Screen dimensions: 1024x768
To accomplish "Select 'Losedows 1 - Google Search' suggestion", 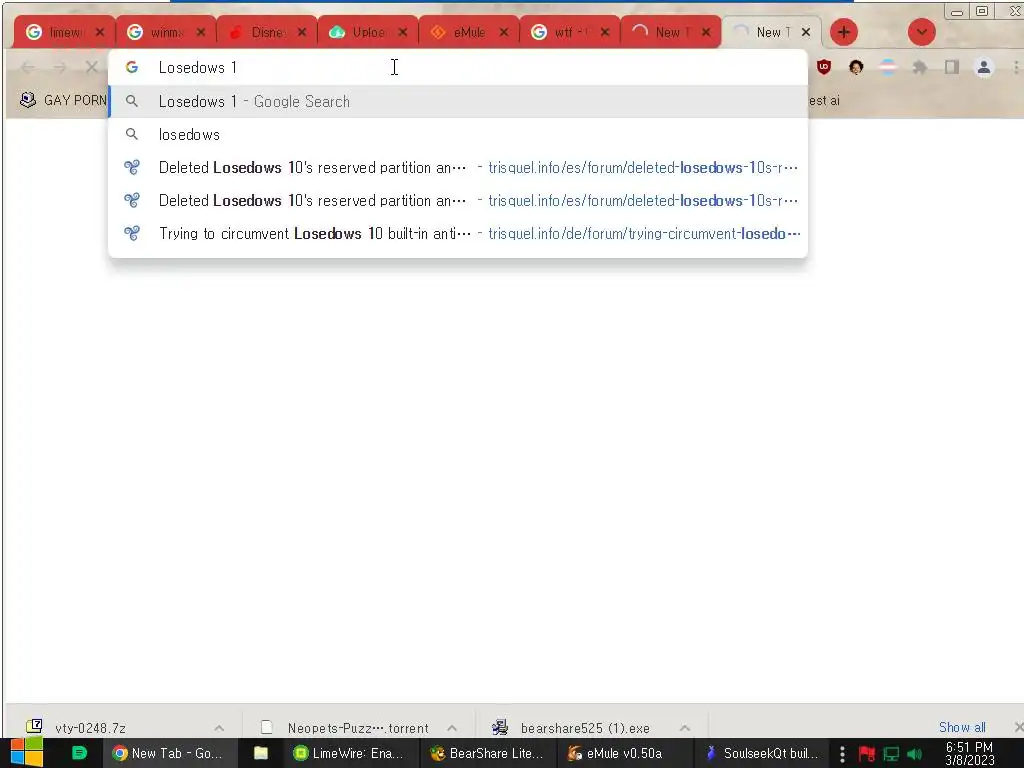I will (x=457, y=101).
